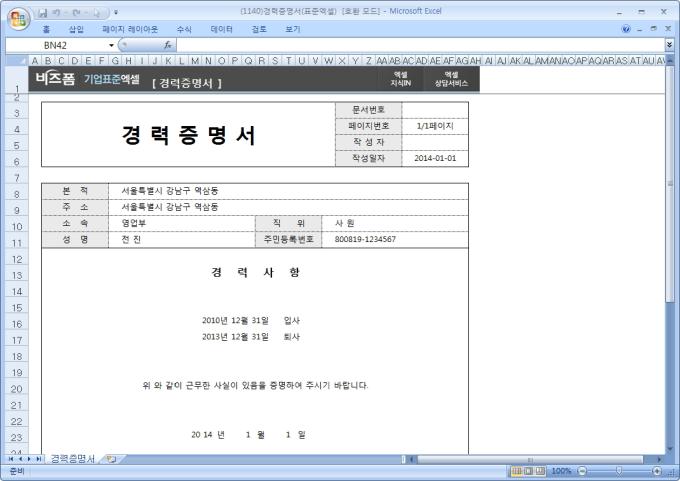The height and width of the screenshot is (481, 680).
Task: Open the 삽입 ribbon tab
Action: tap(76, 29)
